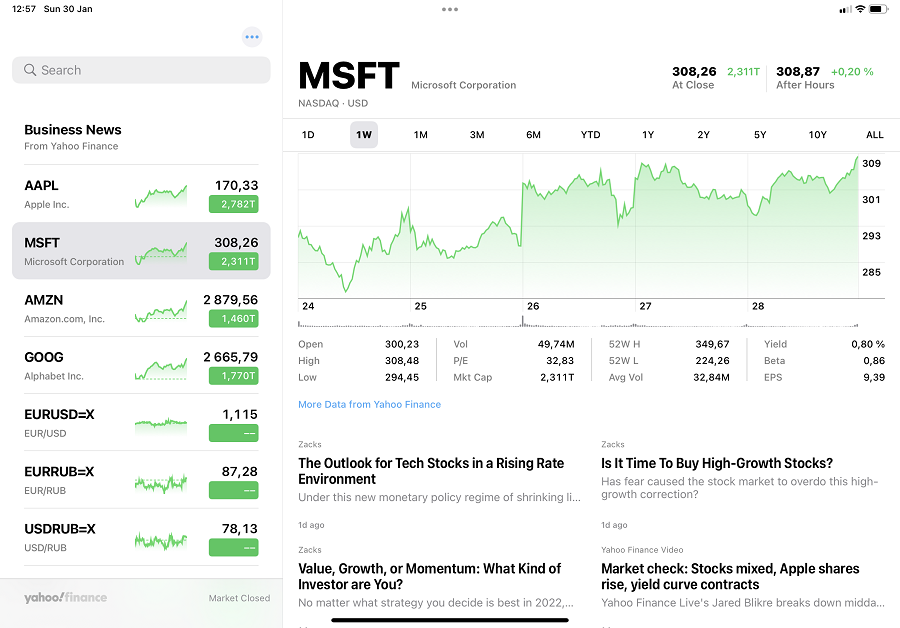This screenshot has width=900, height=628.
Task: Switch chart range to 1D
Action: coord(308,135)
